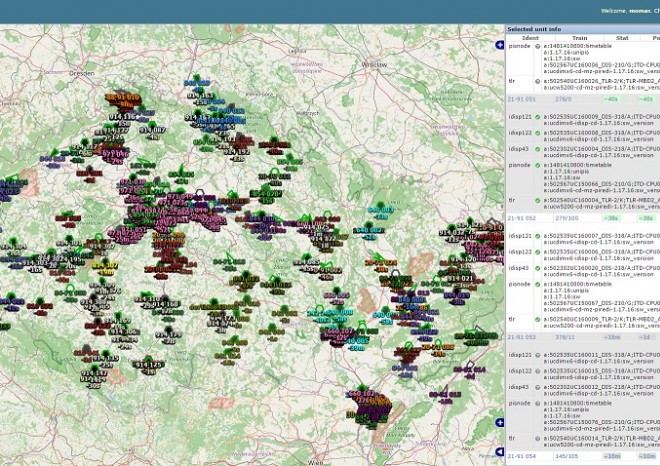660x466 pixels.
Task: Click gray status icon beside 502535UC160011 row
Action: pos(538,355)
